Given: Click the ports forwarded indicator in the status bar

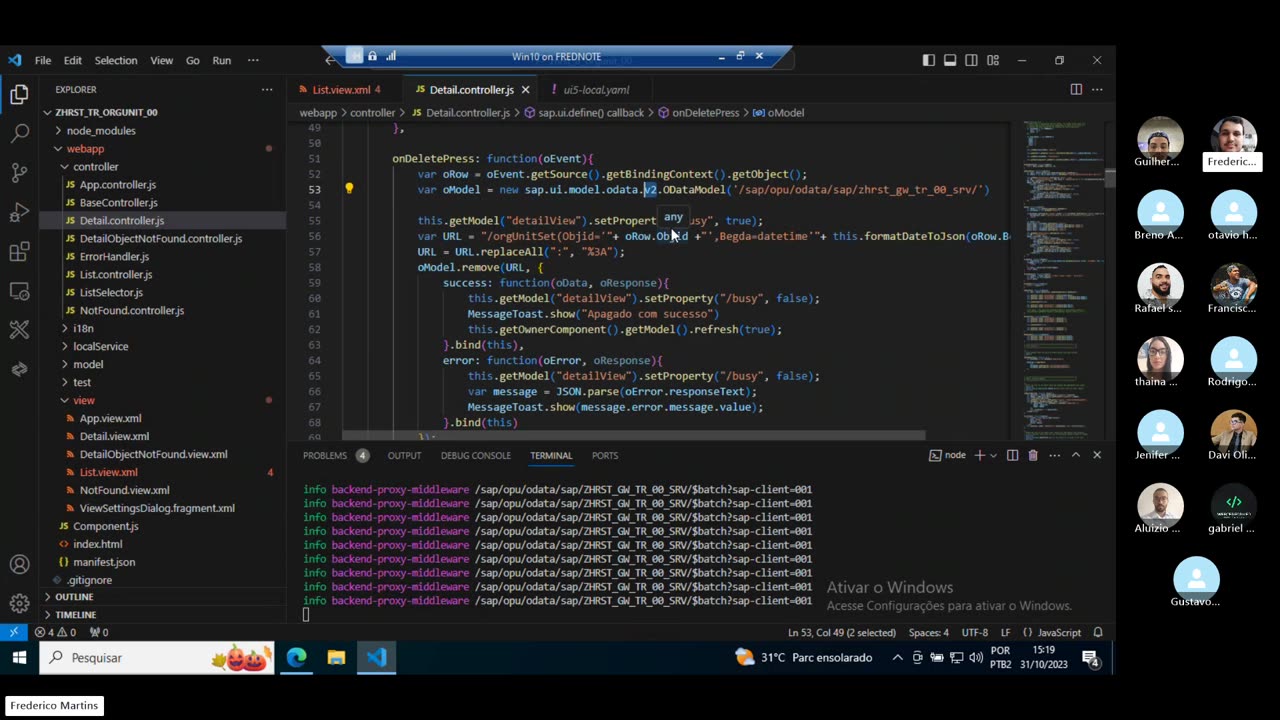Looking at the screenshot, I should pyautogui.click(x=99, y=632).
